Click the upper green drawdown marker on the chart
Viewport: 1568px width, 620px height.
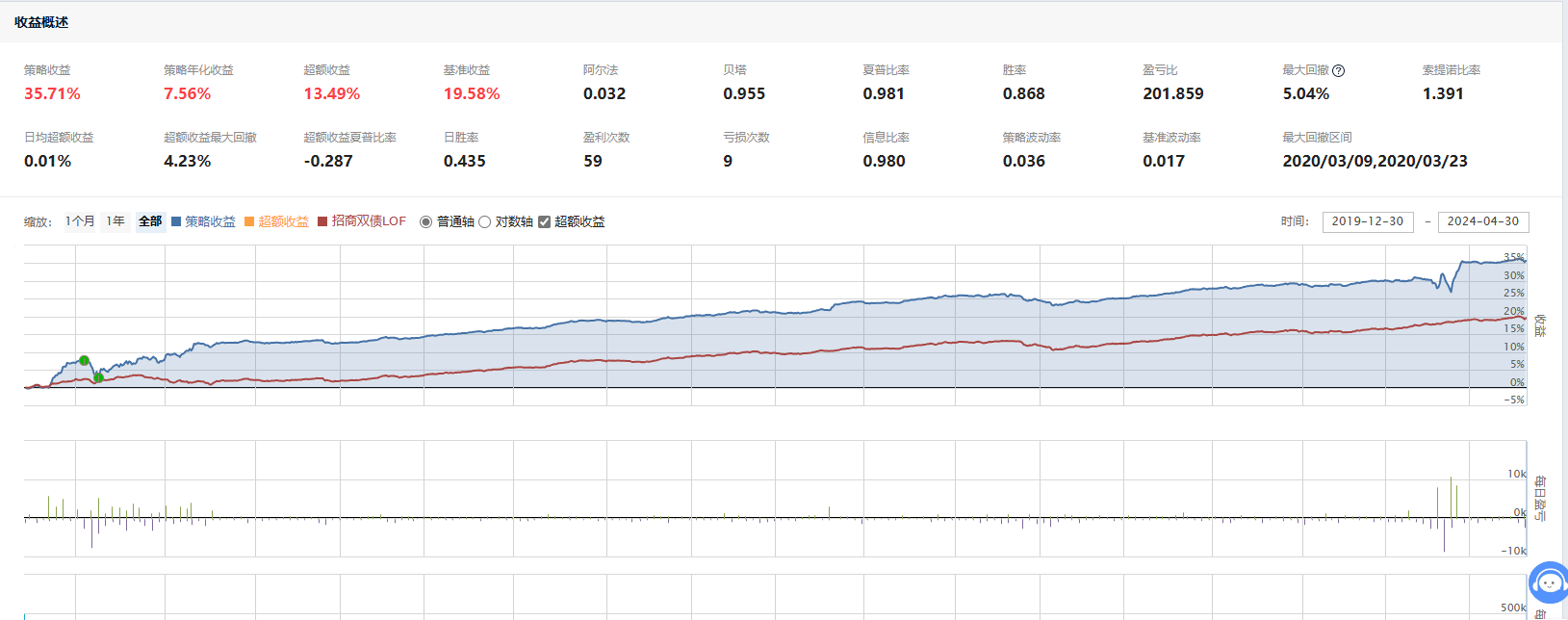click(x=85, y=361)
